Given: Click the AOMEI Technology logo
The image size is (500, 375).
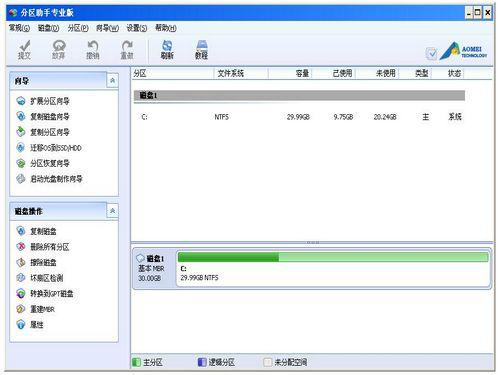Looking at the screenshot, I should coord(464,51).
